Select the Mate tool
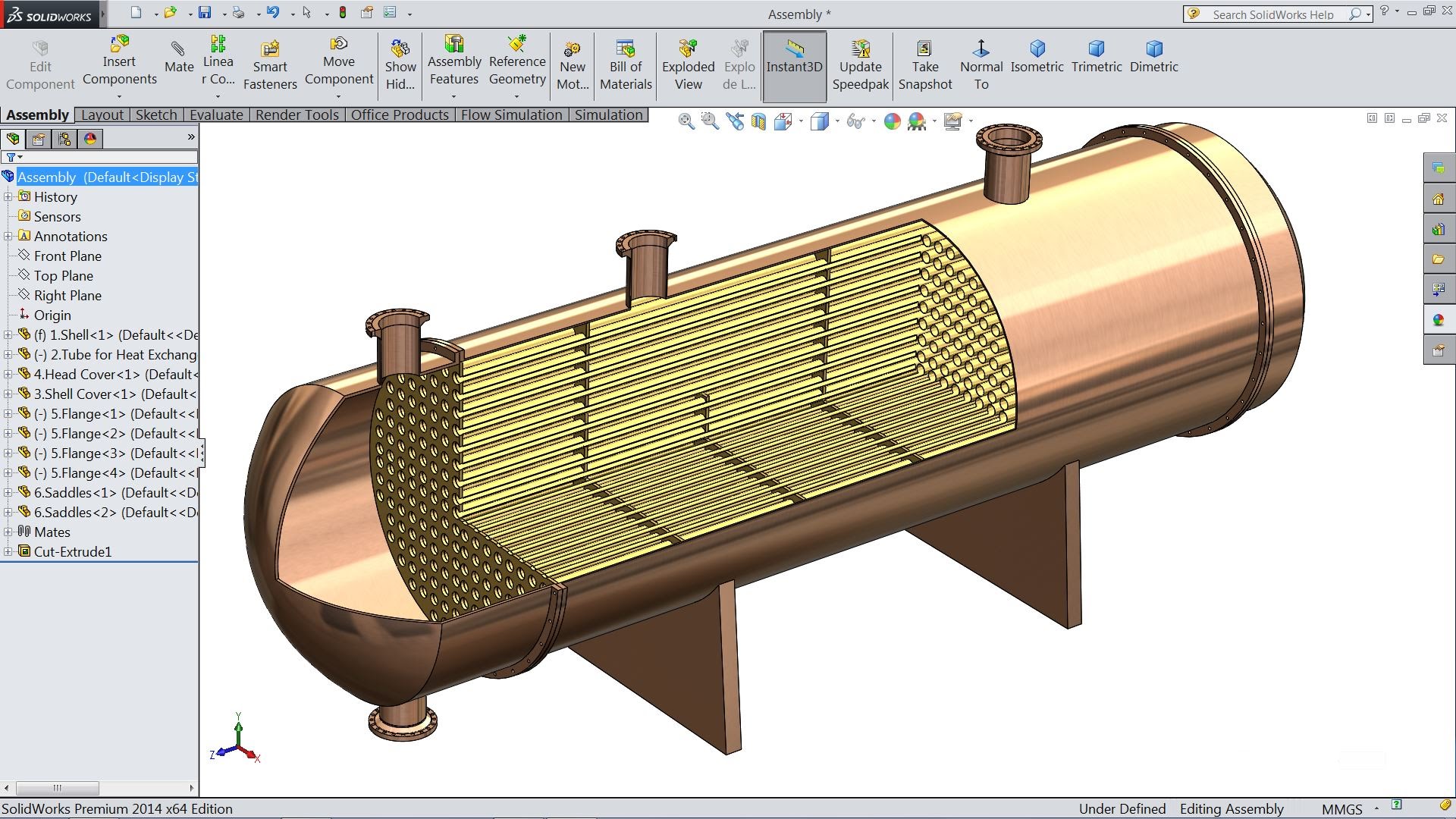Viewport: 1456px width, 819px height. [x=179, y=58]
